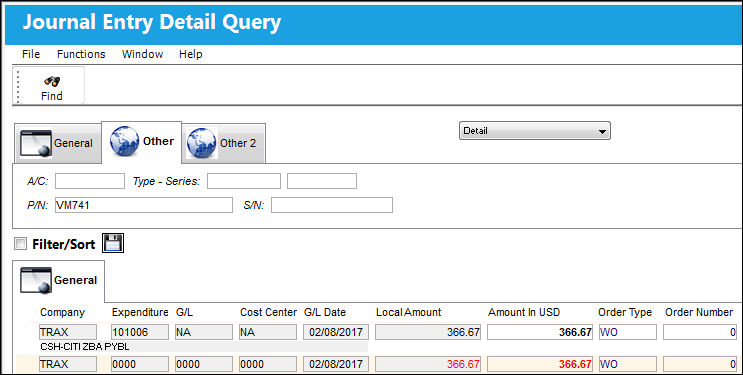743x375 pixels.
Task: Switch to the upper General tab
Action: tap(57, 143)
